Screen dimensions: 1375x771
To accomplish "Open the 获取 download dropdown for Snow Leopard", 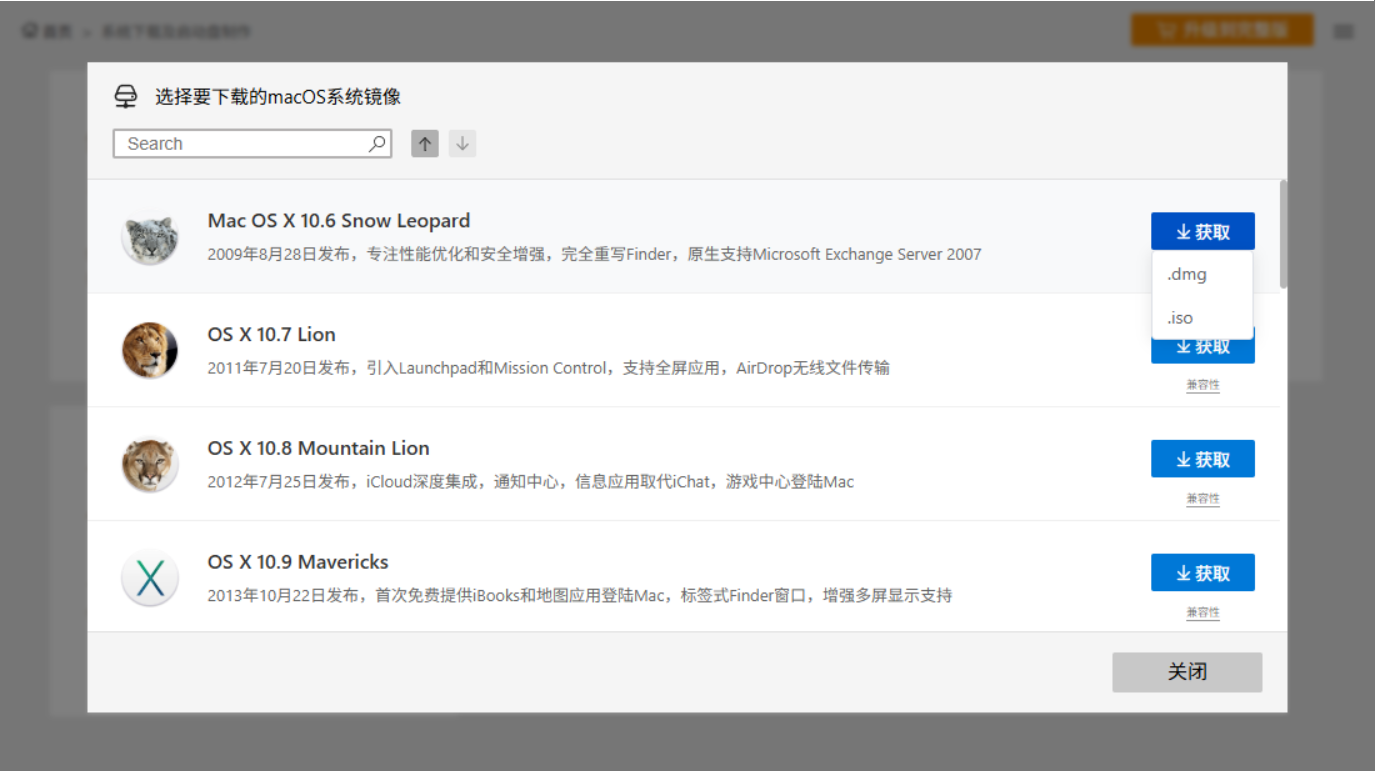I will (x=1204, y=231).
